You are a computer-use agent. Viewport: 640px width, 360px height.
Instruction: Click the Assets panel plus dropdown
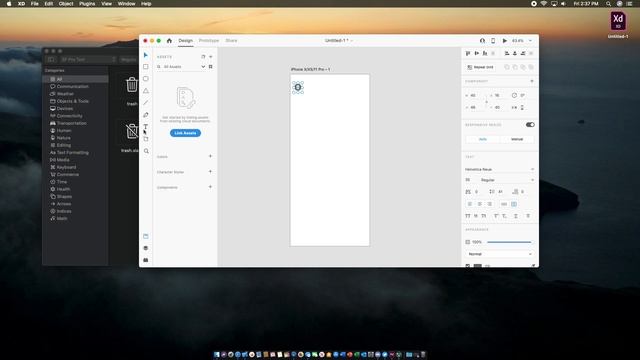click(x=211, y=57)
